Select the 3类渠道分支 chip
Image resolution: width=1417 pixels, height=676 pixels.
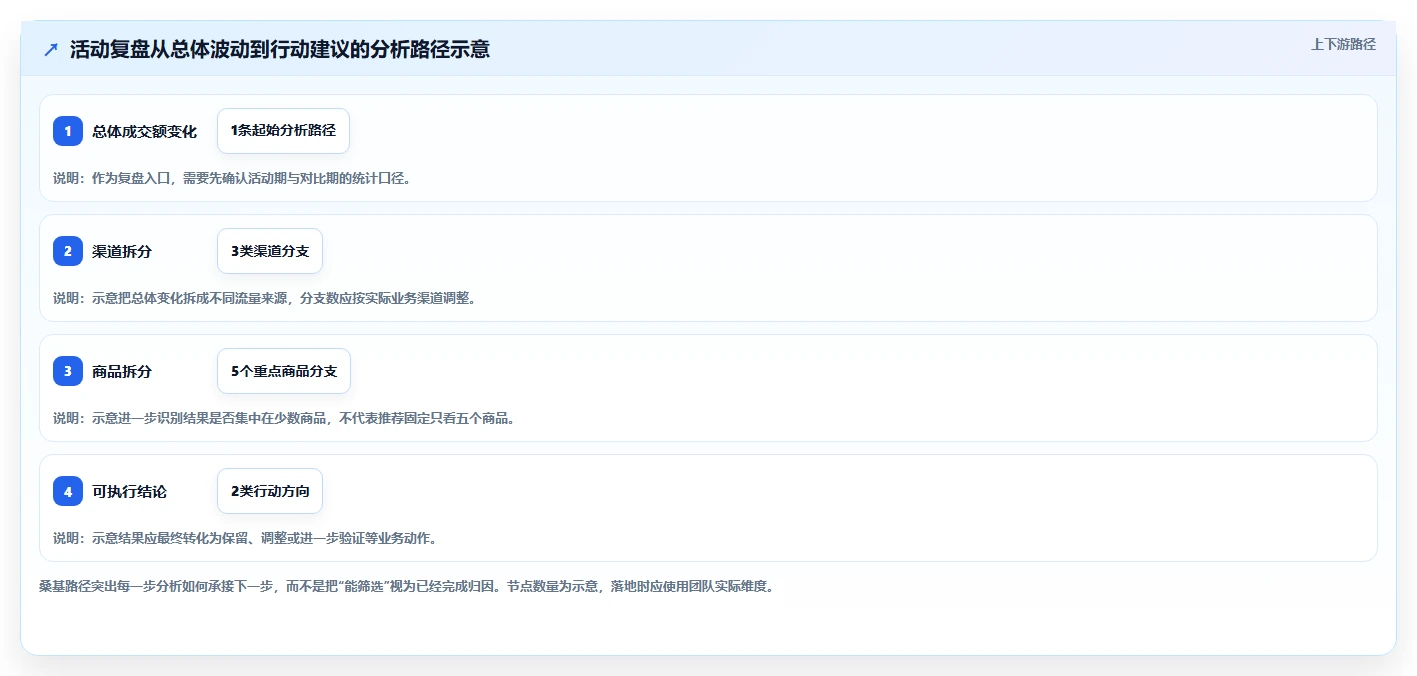[270, 251]
